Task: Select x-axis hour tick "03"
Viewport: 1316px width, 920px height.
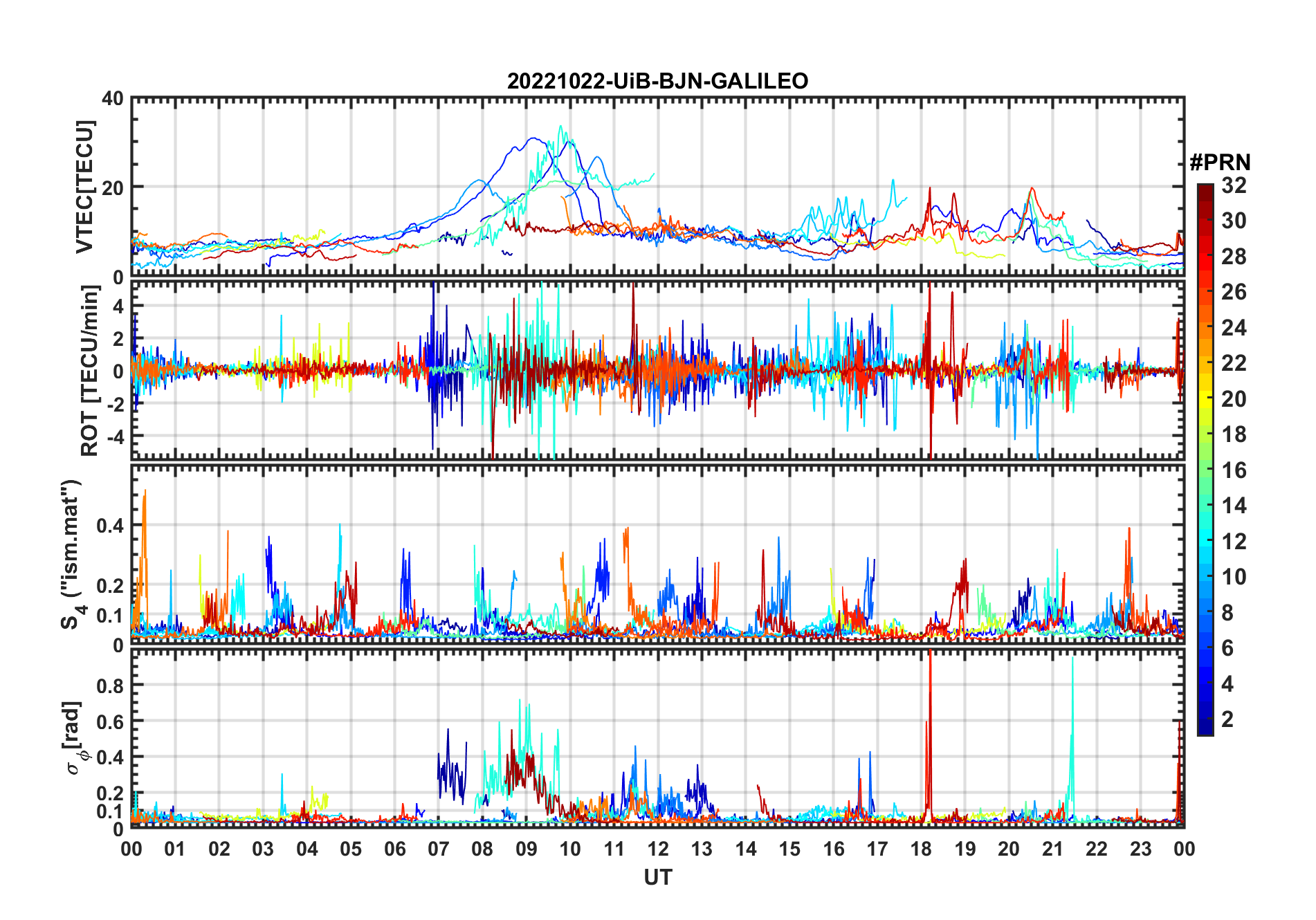Action: (263, 849)
